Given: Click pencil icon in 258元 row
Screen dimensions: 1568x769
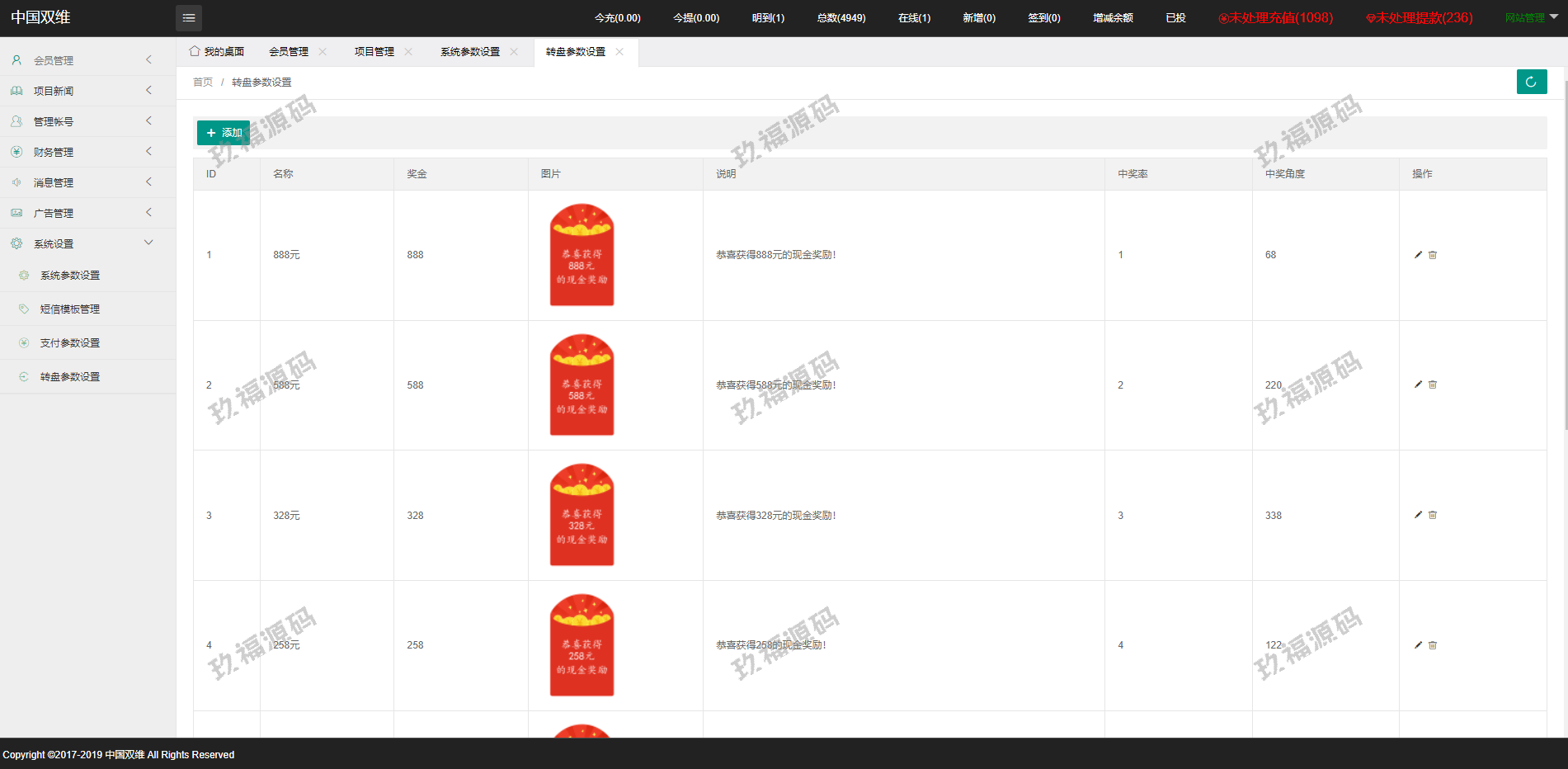Looking at the screenshot, I should [x=1418, y=645].
